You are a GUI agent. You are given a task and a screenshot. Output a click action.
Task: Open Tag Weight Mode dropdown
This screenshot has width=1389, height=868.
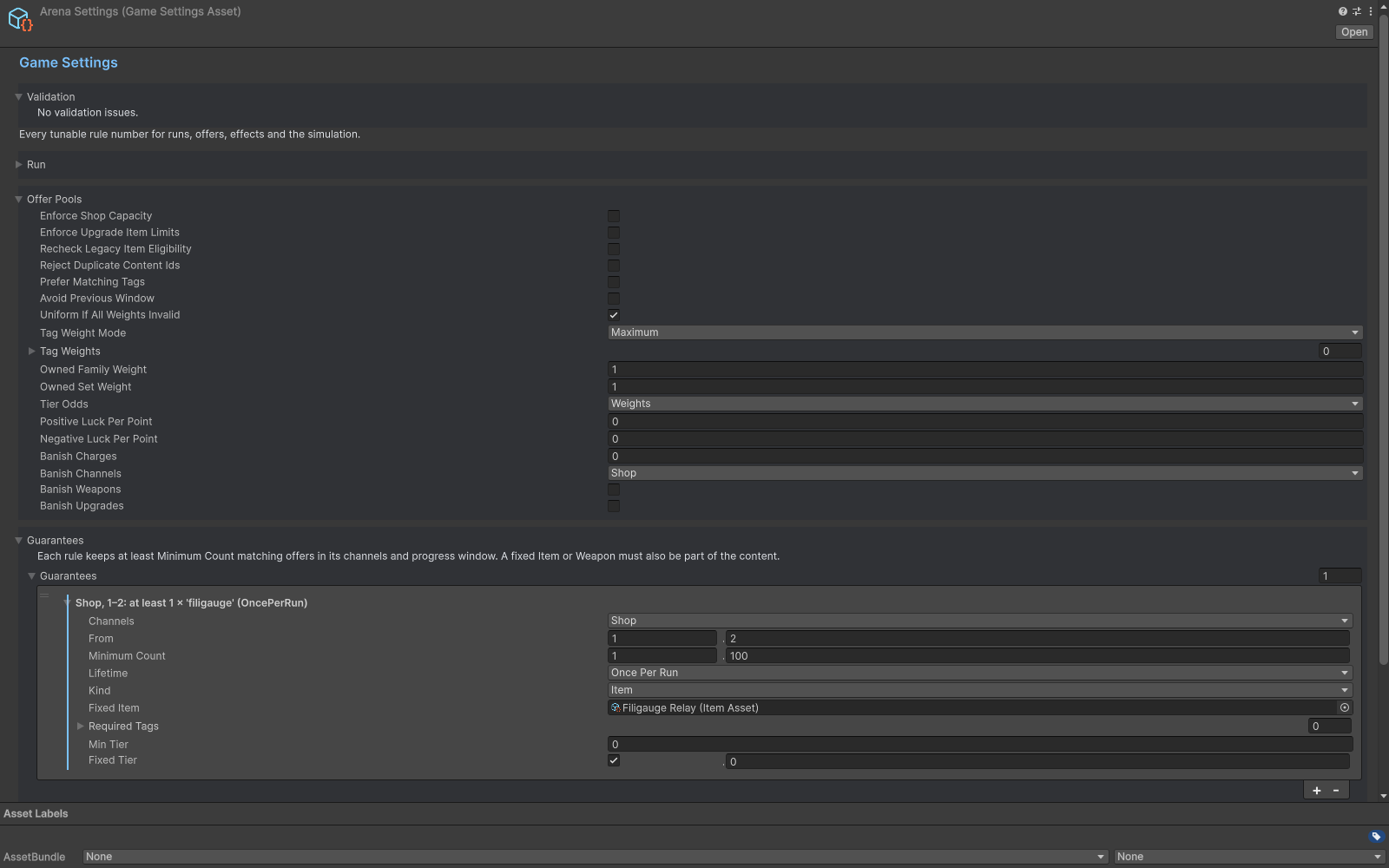(x=984, y=332)
